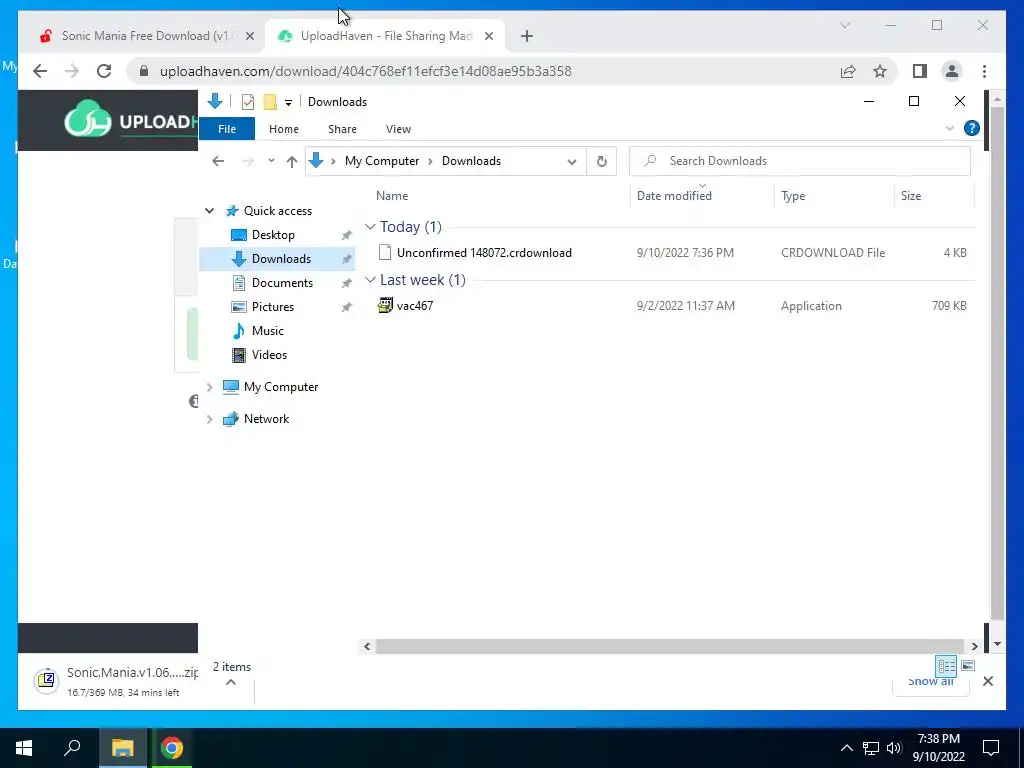The width and height of the screenshot is (1024, 768).
Task: Close the UploadHaven tab
Action: (x=488, y=36)
